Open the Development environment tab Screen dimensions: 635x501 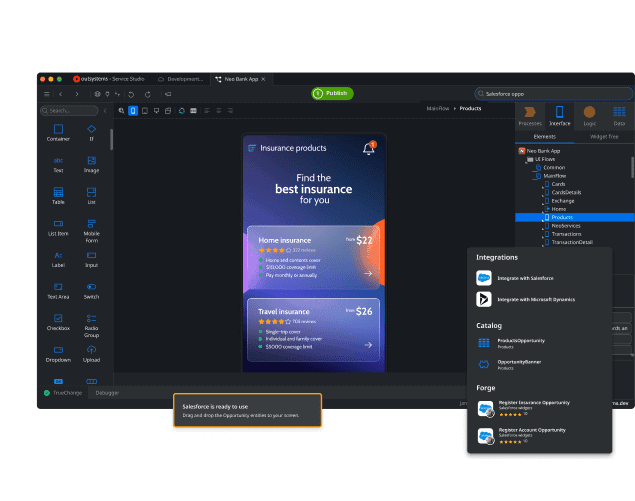point(181,79)
